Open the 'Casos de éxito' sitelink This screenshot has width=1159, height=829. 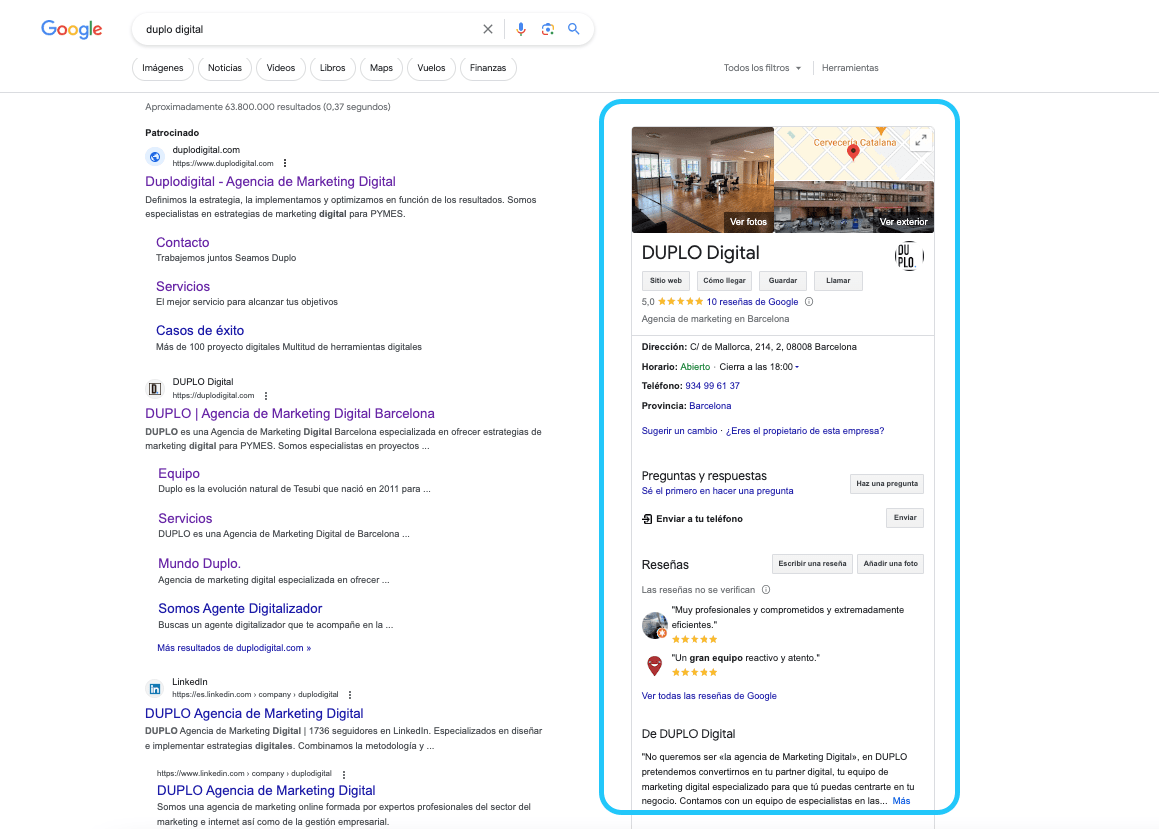click(x=200, y=330)
